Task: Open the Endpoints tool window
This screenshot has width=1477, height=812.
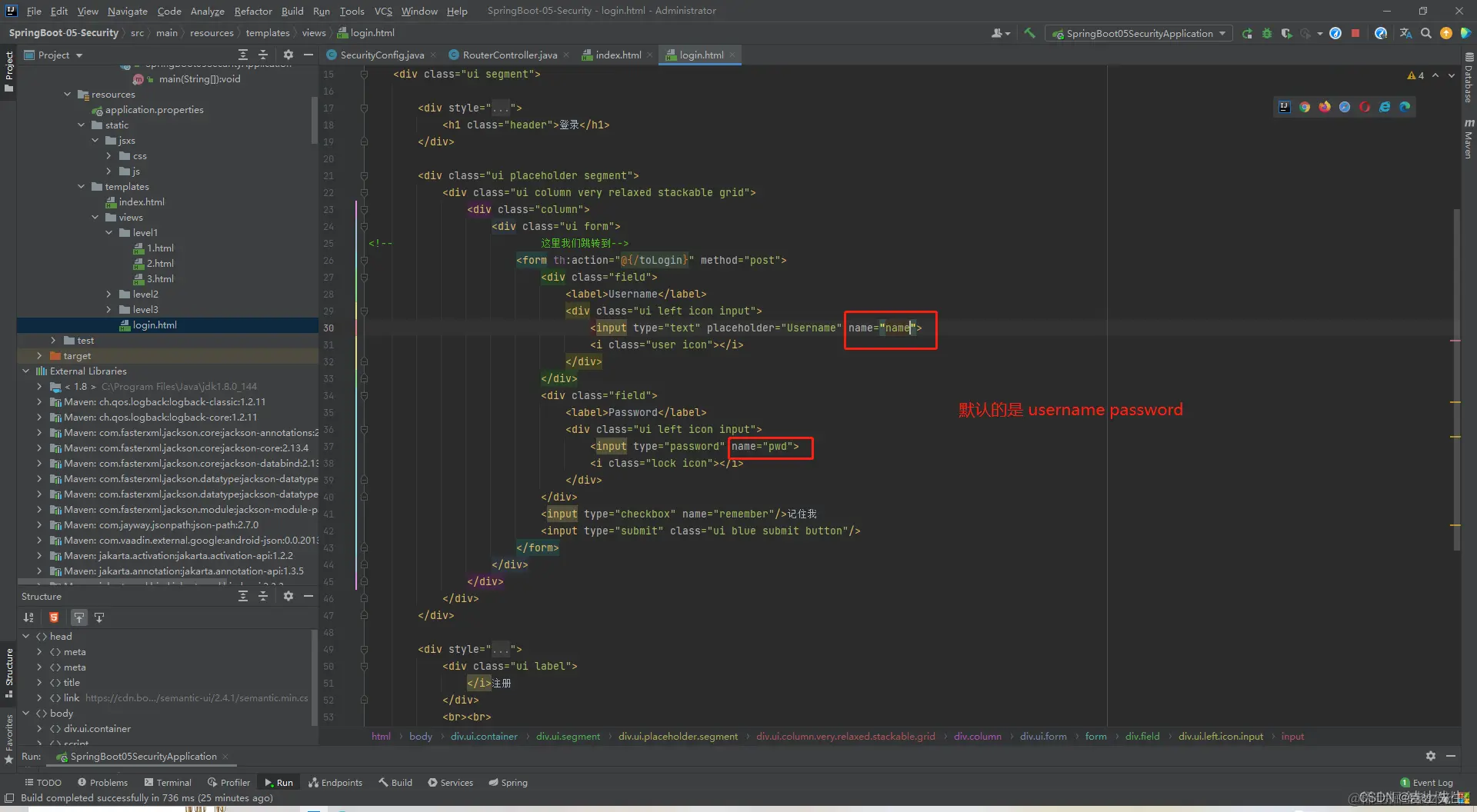Action: (335, 782)
